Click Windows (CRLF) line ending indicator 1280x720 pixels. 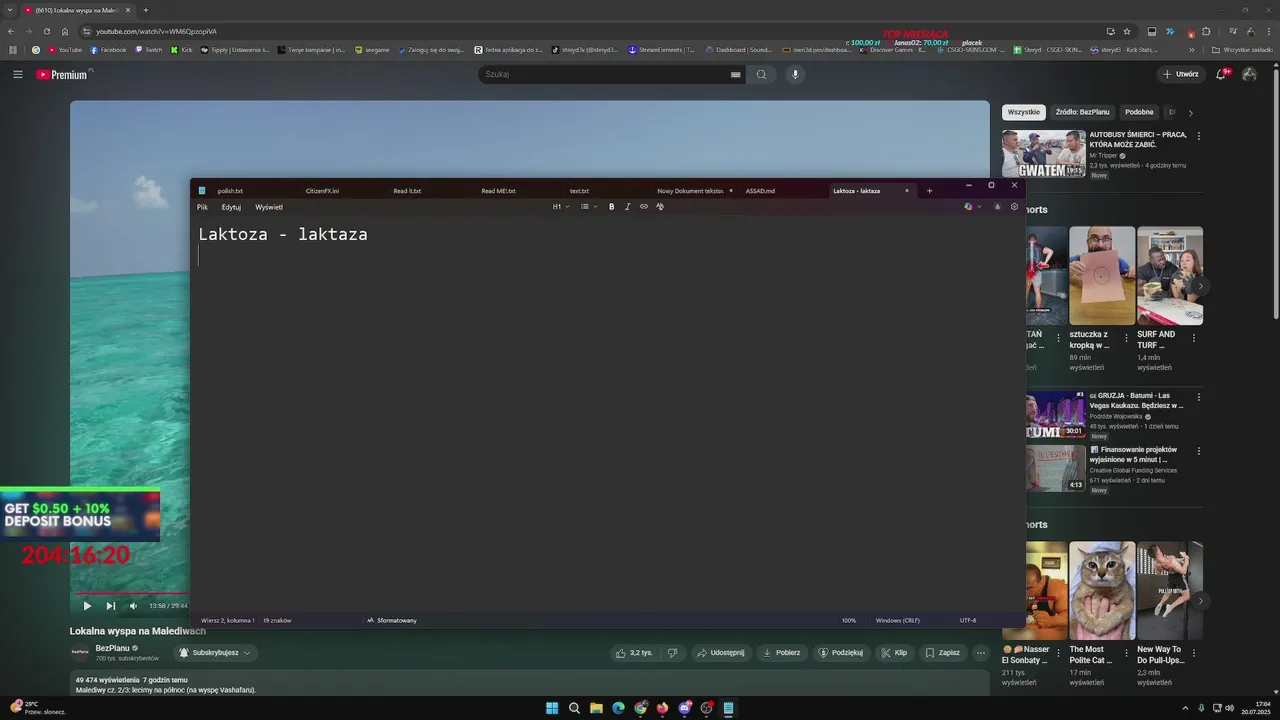tap(898, 621)
